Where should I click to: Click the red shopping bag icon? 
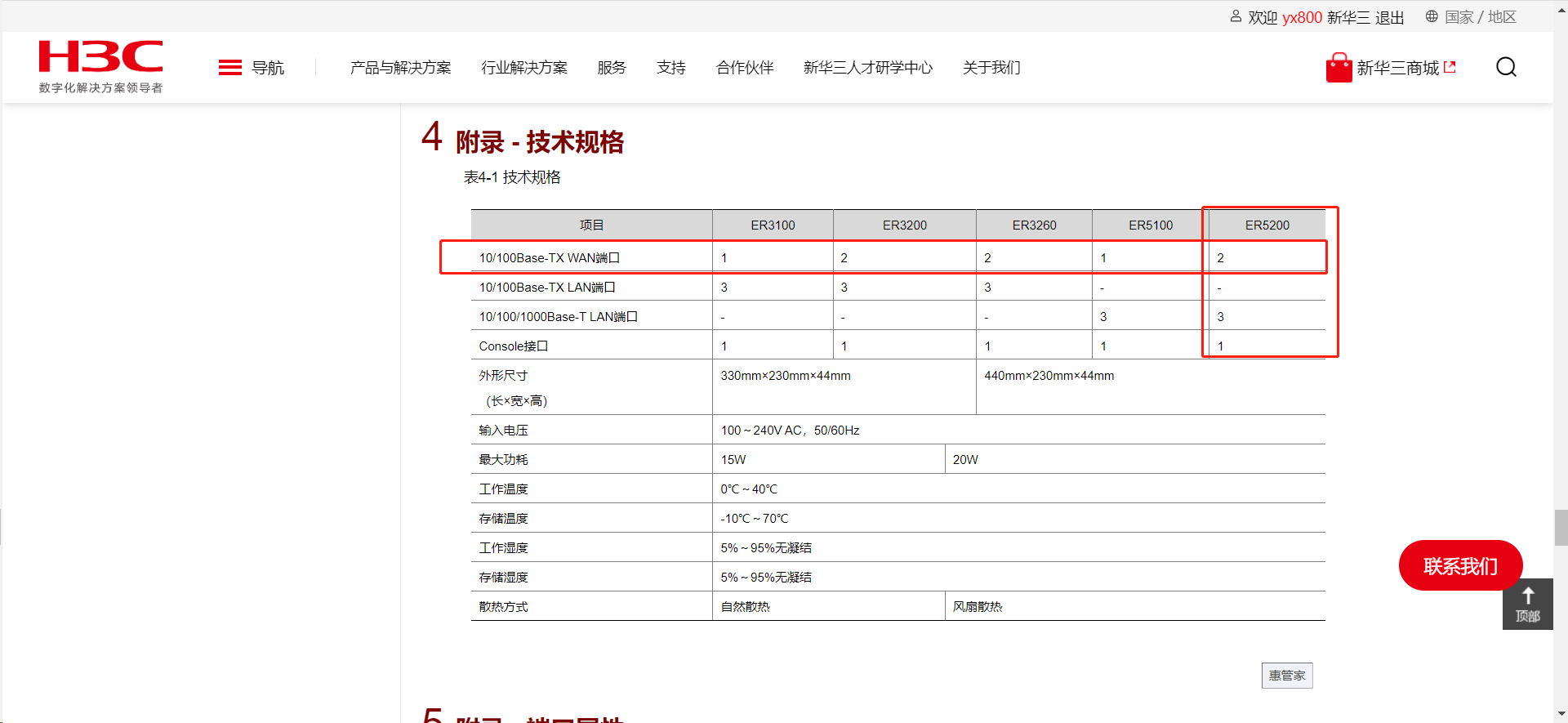point(1339,68)
